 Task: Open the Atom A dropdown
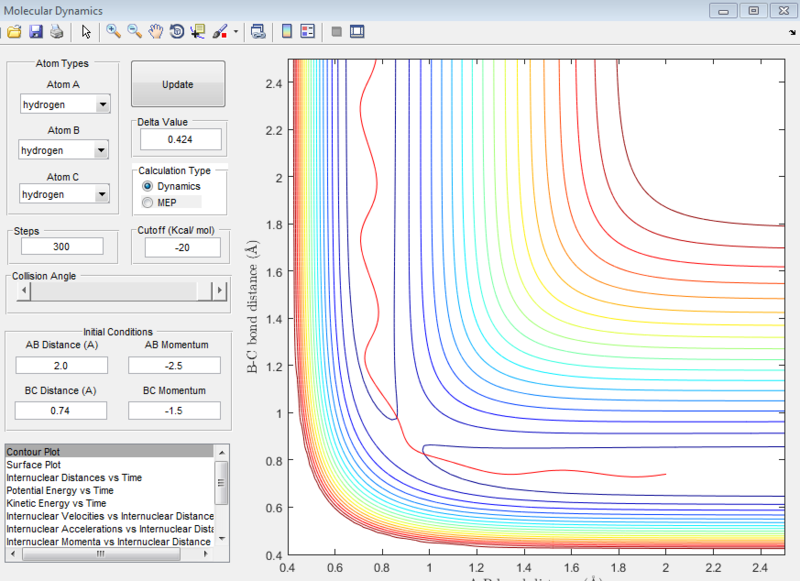(102, 105)
